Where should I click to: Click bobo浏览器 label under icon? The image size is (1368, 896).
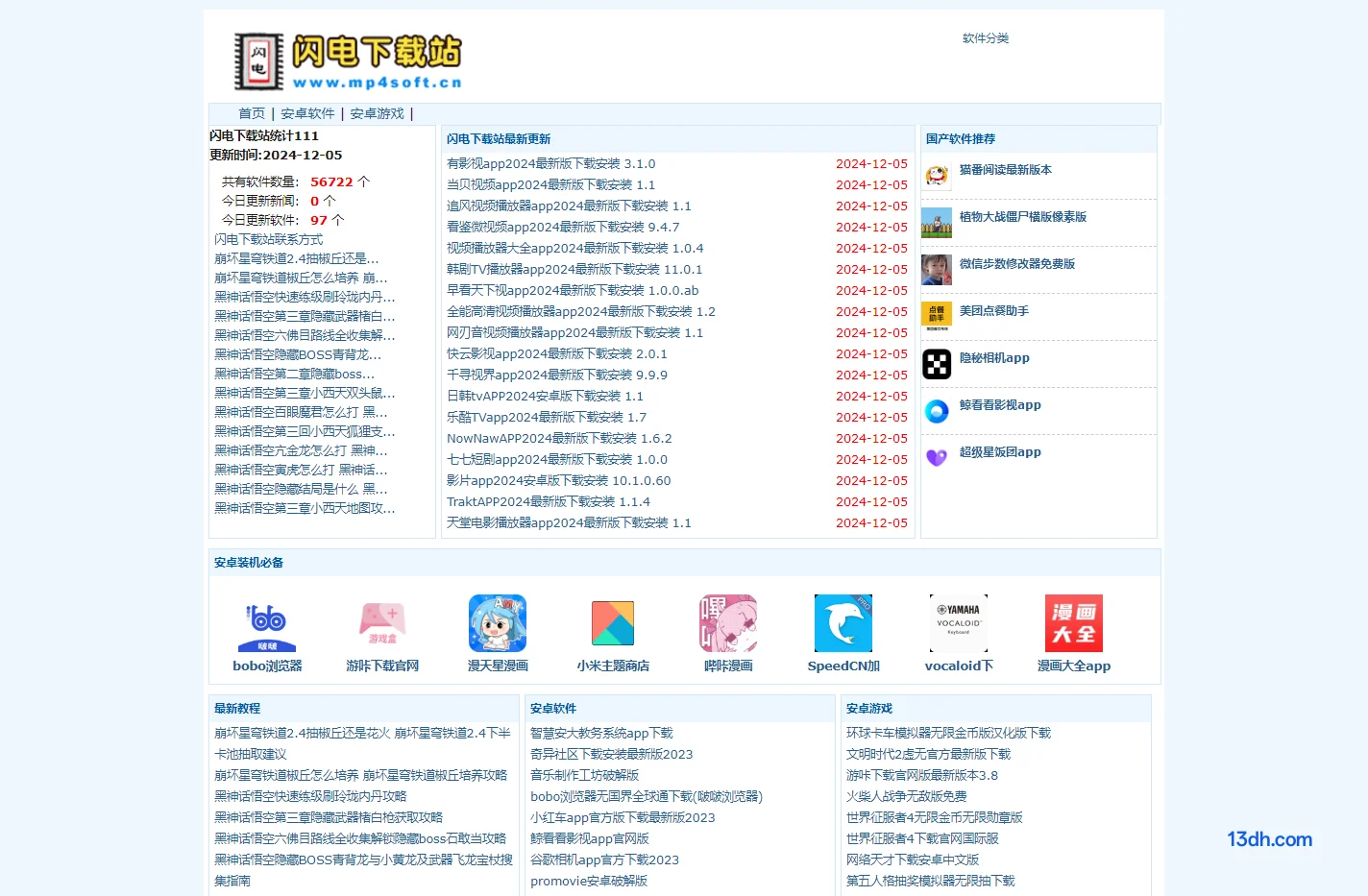[x=267, y=666]
